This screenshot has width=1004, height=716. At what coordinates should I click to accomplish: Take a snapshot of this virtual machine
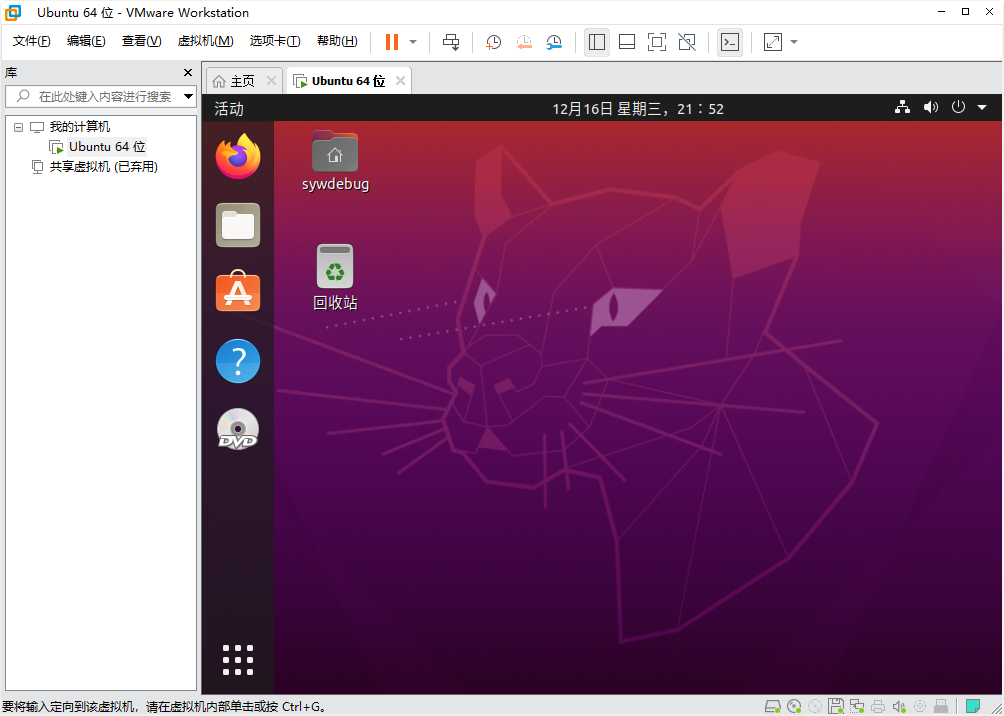tap(493, 42)
